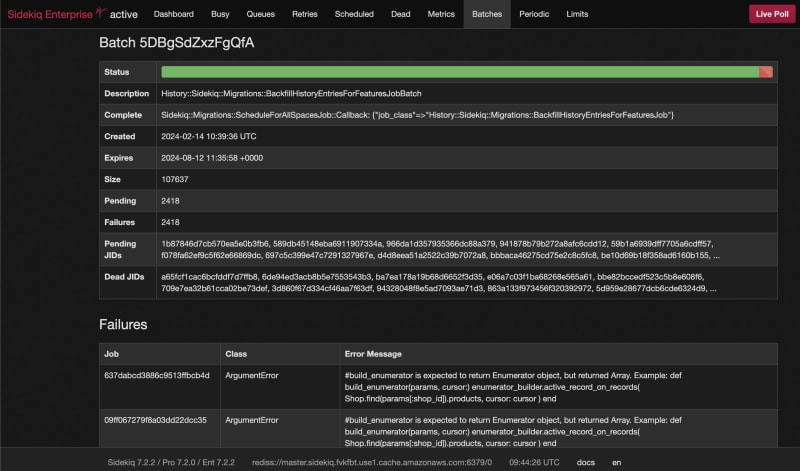
Task: Click the Failures row label in the batch table
Action: [119, 222]
